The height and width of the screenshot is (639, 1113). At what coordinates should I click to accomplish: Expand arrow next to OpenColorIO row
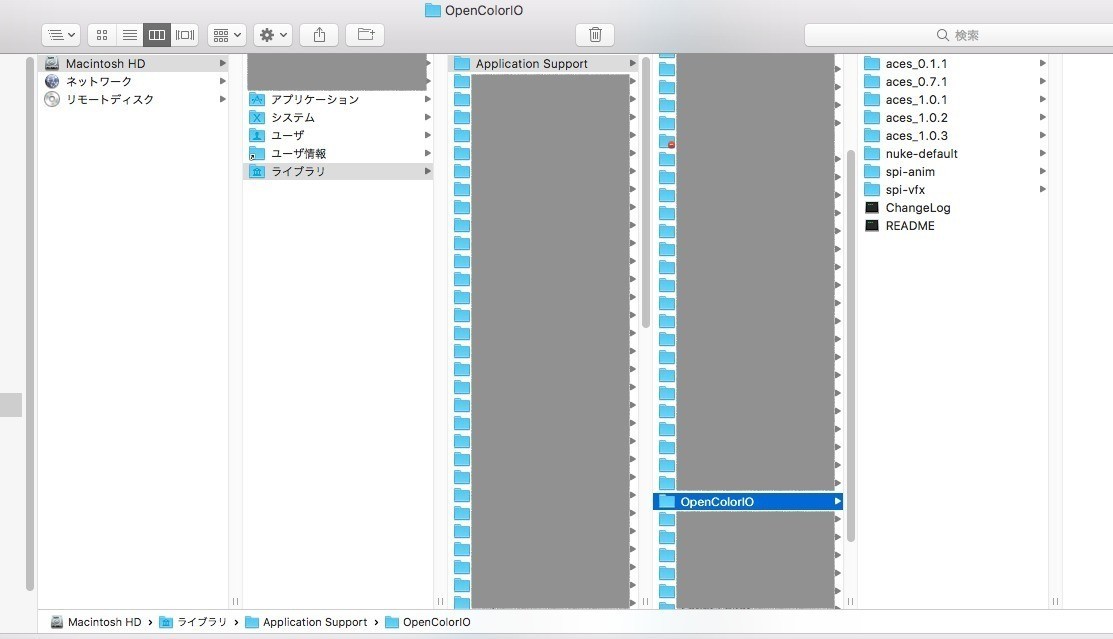(838, 501)
